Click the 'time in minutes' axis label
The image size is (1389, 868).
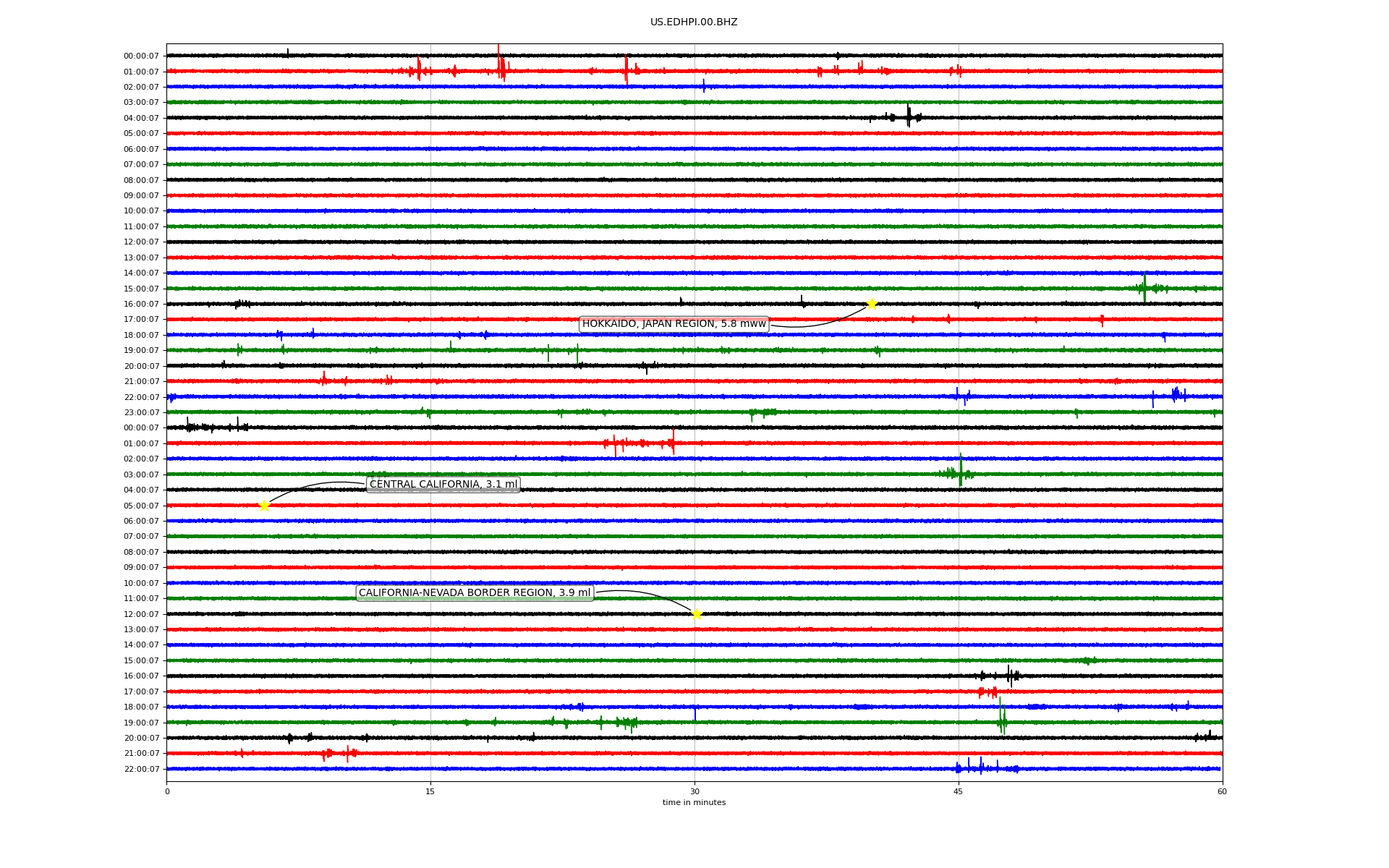(694, 802)
